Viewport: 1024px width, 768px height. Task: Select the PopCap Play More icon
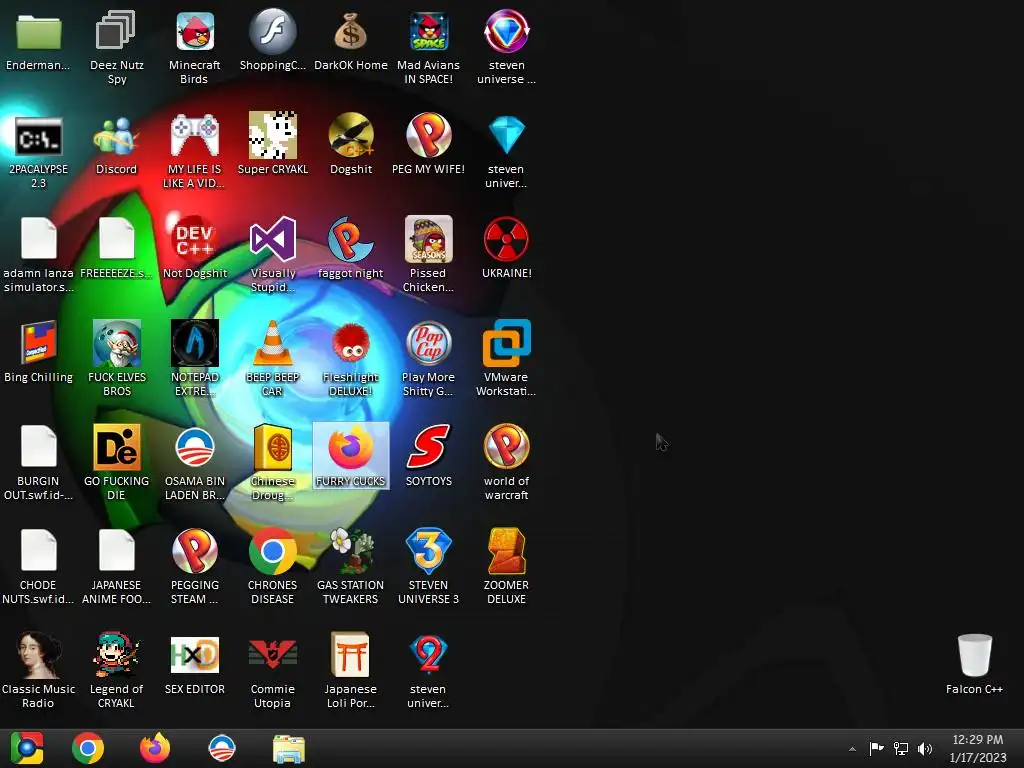click(x=428, y=344)
